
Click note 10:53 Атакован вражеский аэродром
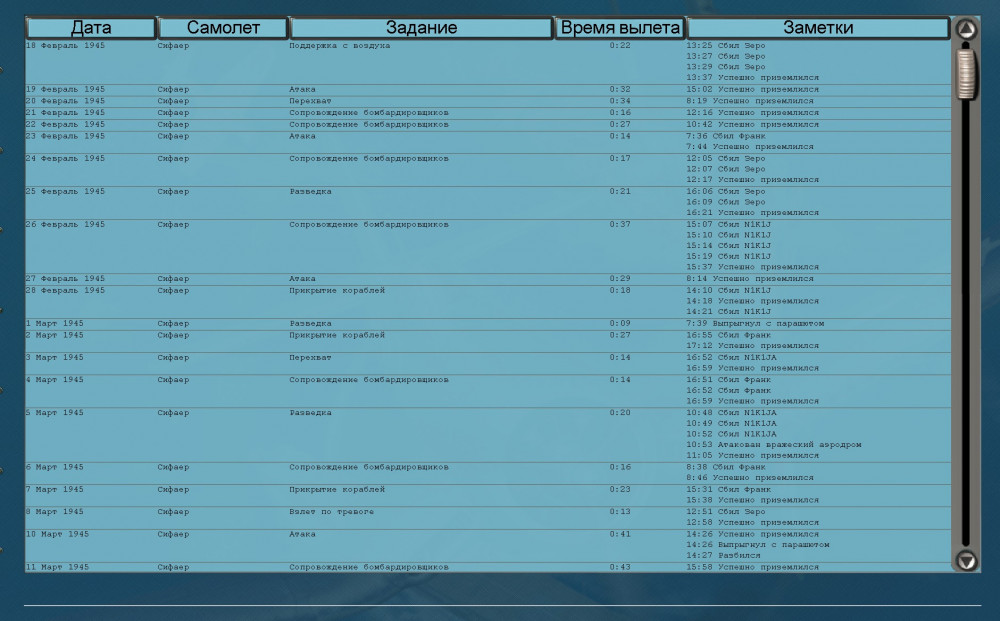point(774,445)
